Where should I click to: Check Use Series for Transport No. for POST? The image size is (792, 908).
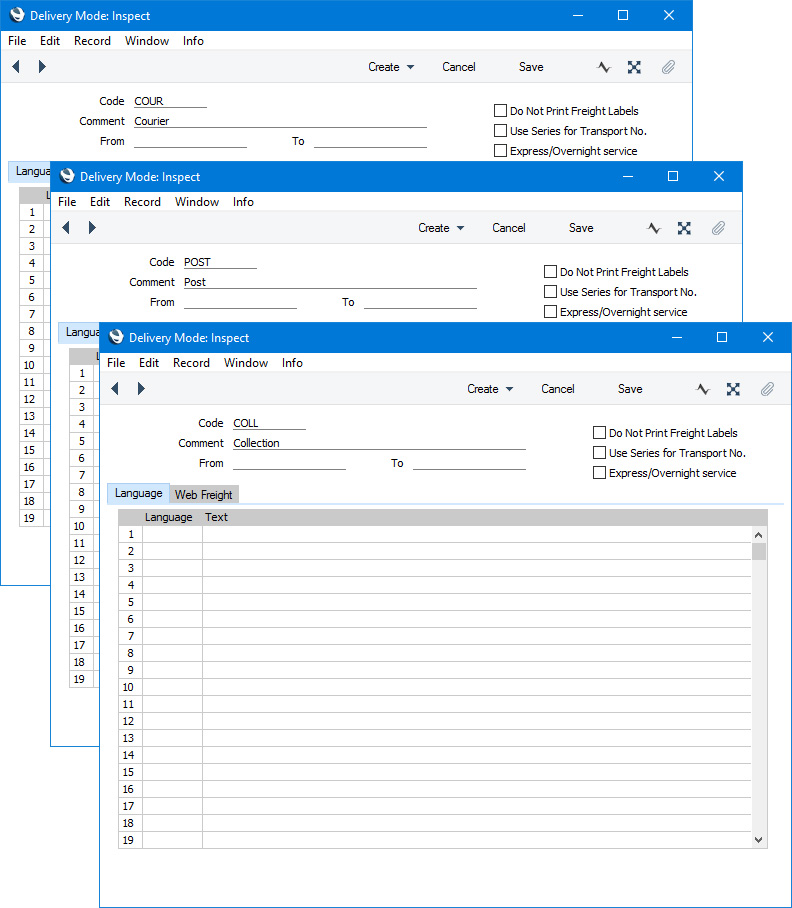(550, 292)
